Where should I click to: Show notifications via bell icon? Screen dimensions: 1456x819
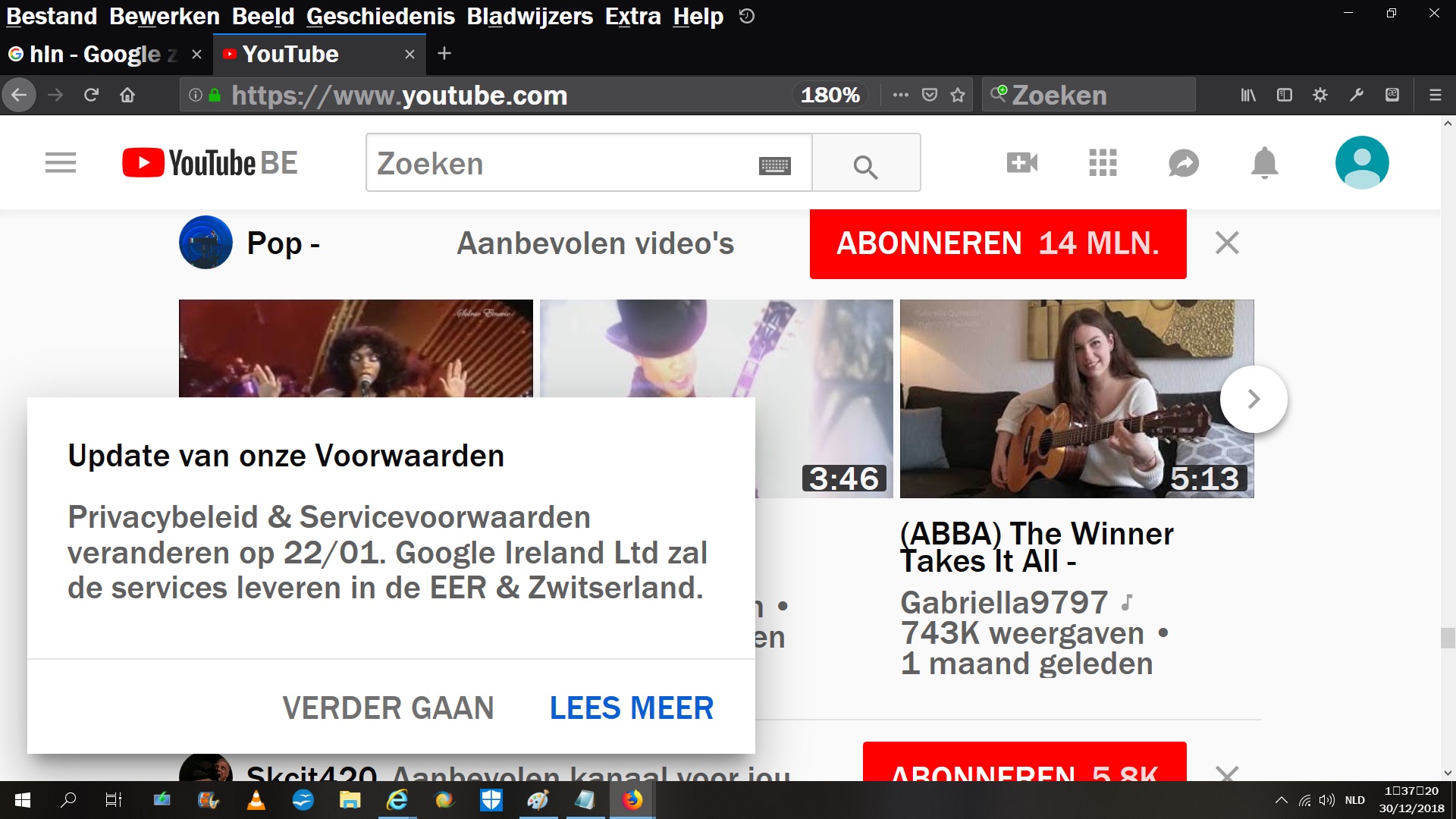(x=1264, y=162)
